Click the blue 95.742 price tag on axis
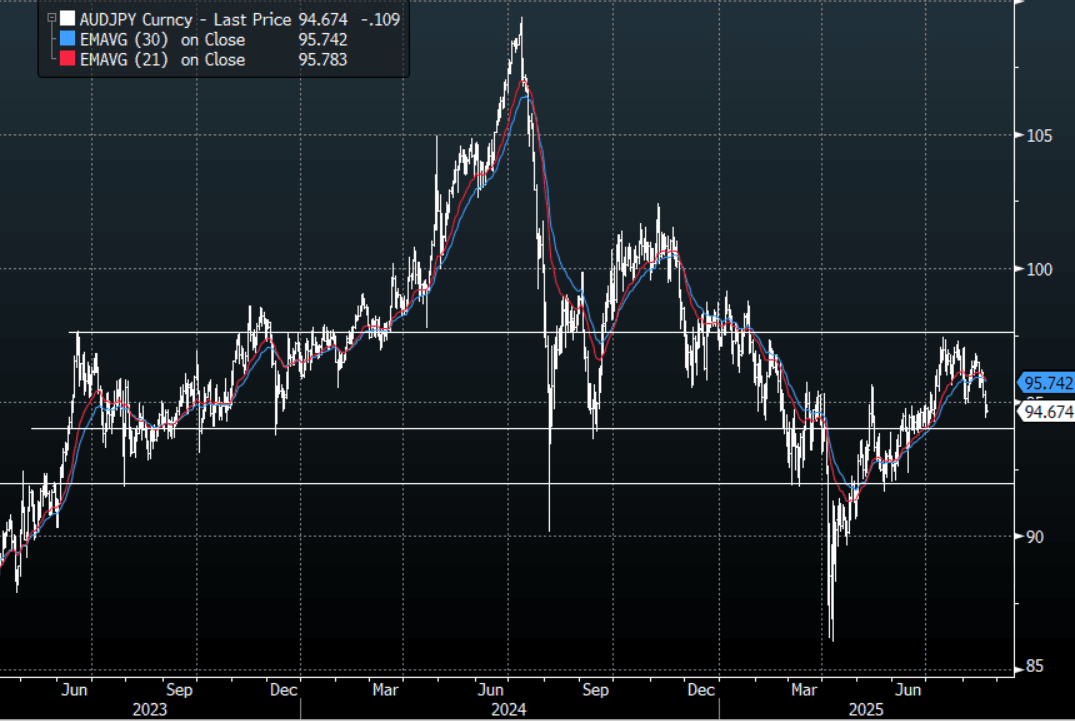The height and width of the screenshot is (721, 1075). click(1045, 383)
